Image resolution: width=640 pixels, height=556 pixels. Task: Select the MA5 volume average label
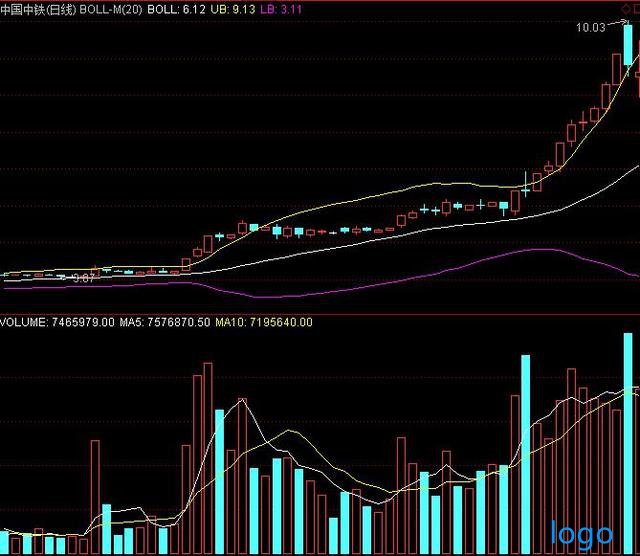tap(164, 322)
